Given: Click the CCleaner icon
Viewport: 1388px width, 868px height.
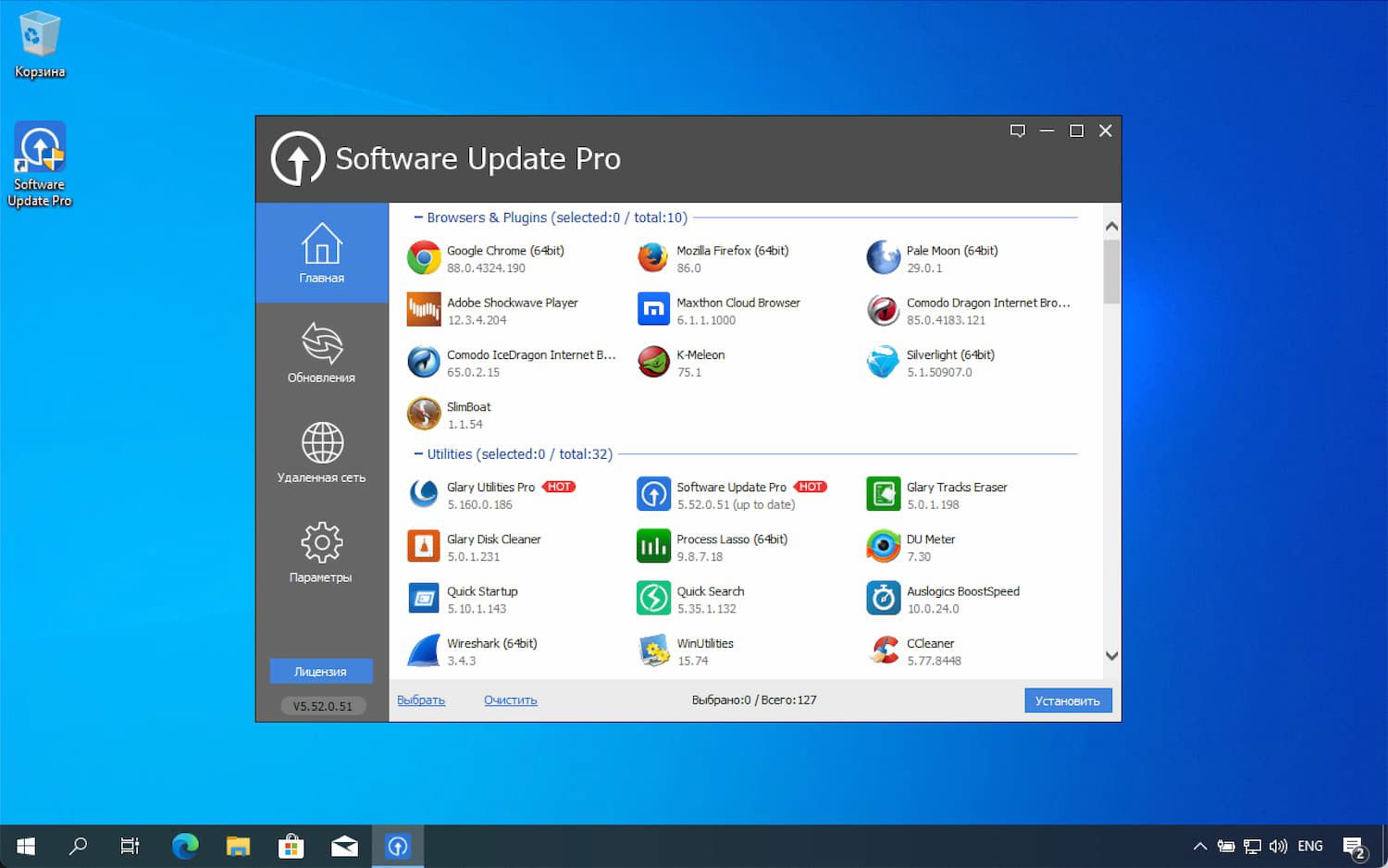Looking at the screenshot, I should (x=883, y=649).
